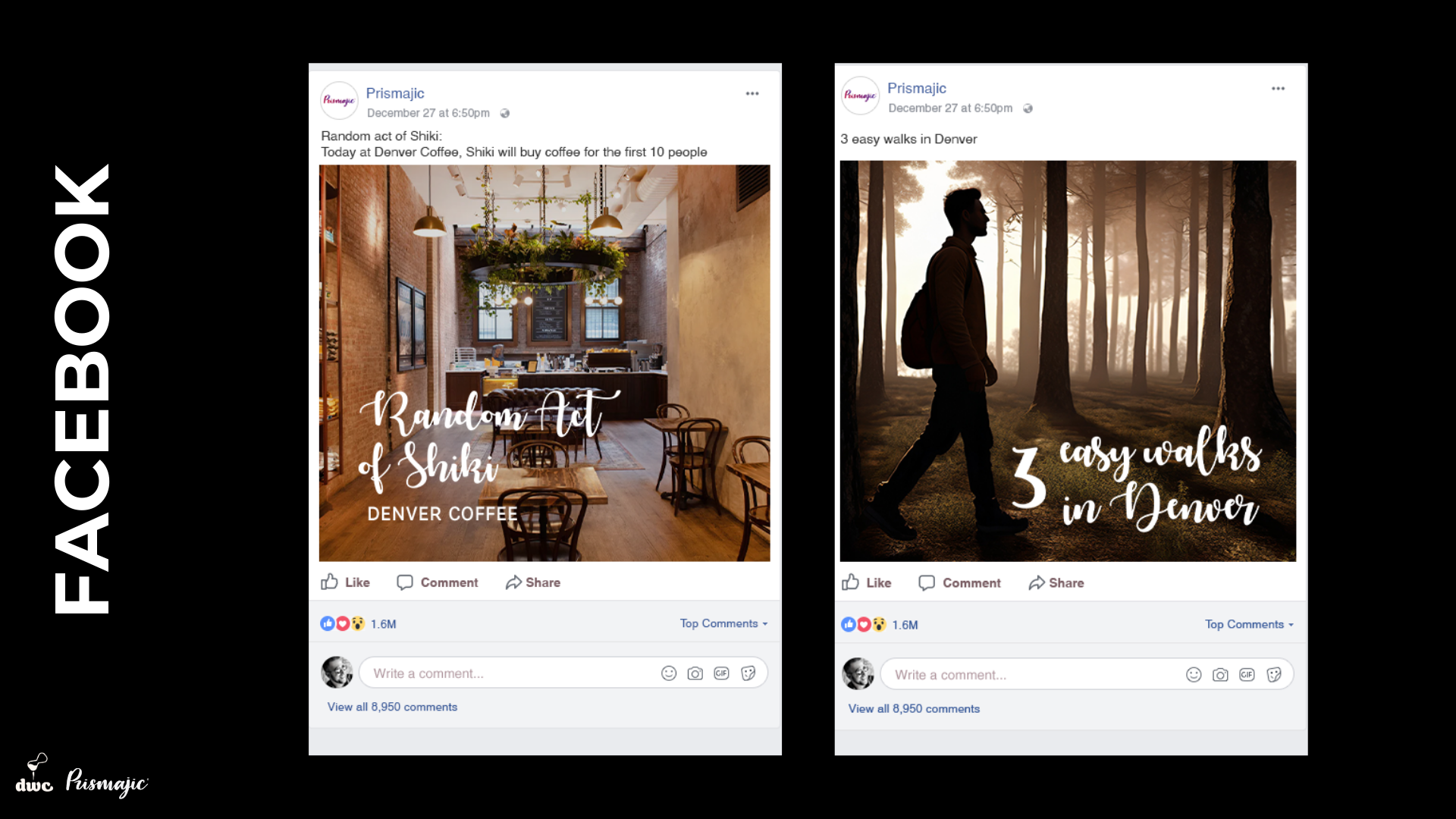Viewport: 1456px width, 819px height.
Task: Click the public globe icon on the coffee post
Action: [504, 113]
